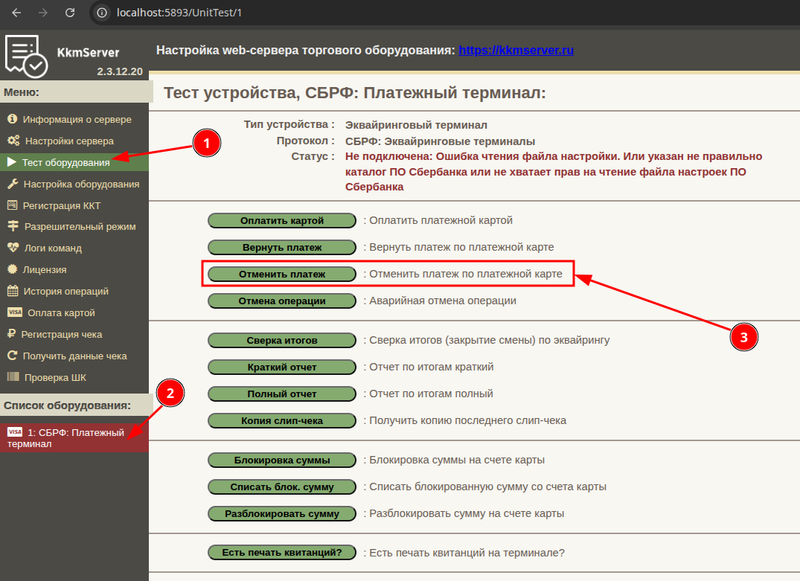Click the sun icon beside 'Лицензия'
Image resolution: width=800 pixels, height=581 pixels.
(13, 269)
